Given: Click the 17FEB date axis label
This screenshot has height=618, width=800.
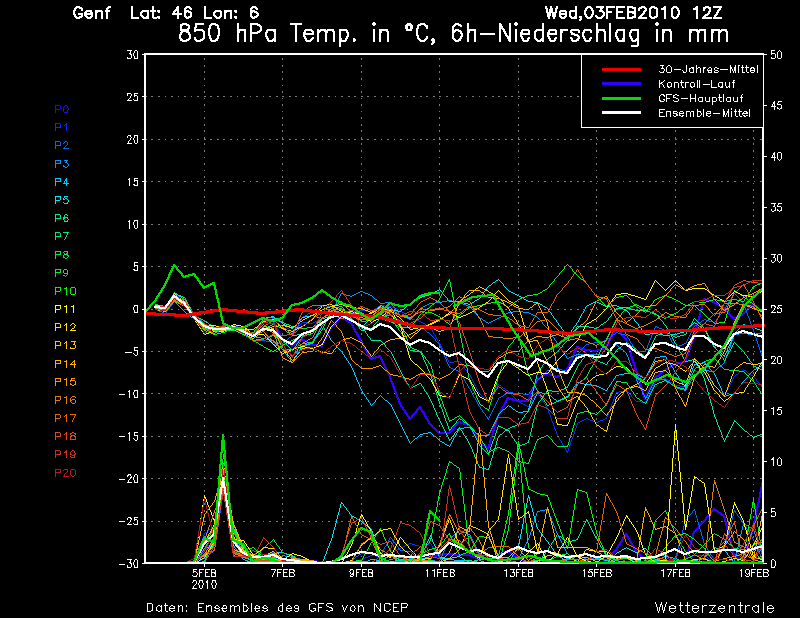Looking at the screenshot, I should pos(676,573).
